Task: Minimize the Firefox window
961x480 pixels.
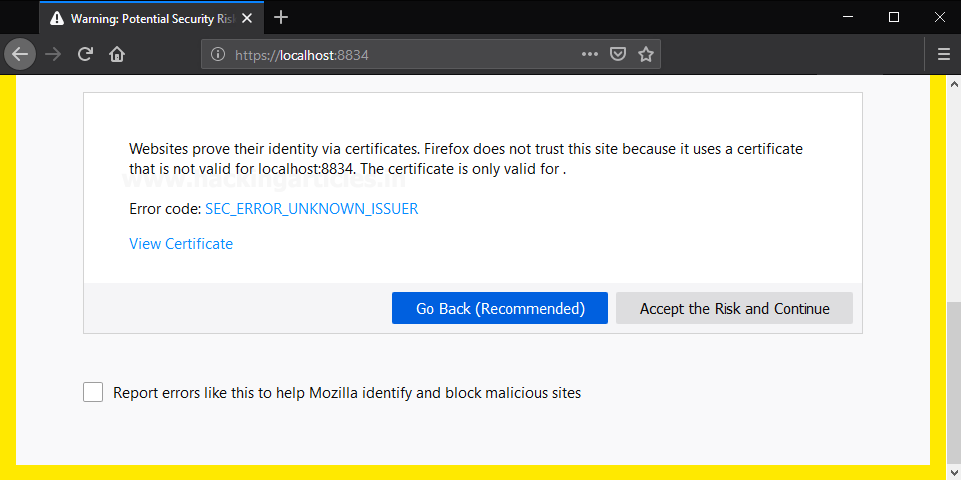Action: [x=849, y=17]
